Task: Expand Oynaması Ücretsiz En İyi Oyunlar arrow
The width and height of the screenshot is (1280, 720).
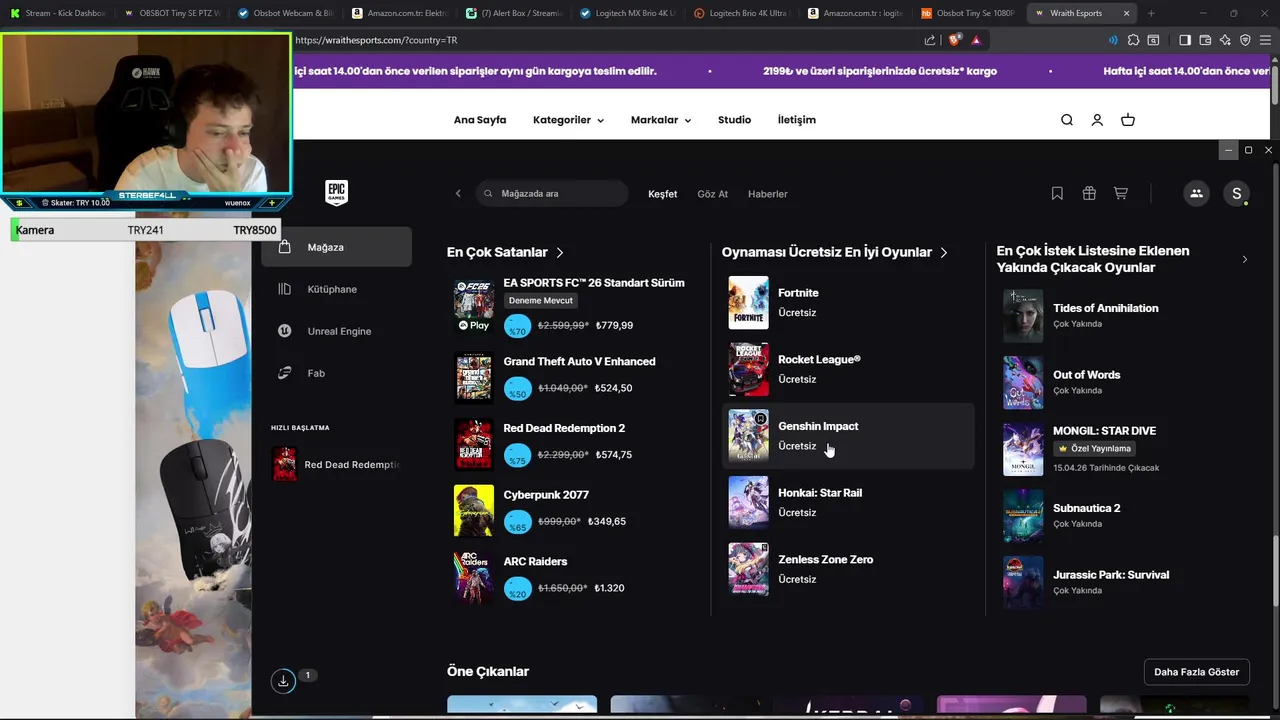Action: [944, 253]
